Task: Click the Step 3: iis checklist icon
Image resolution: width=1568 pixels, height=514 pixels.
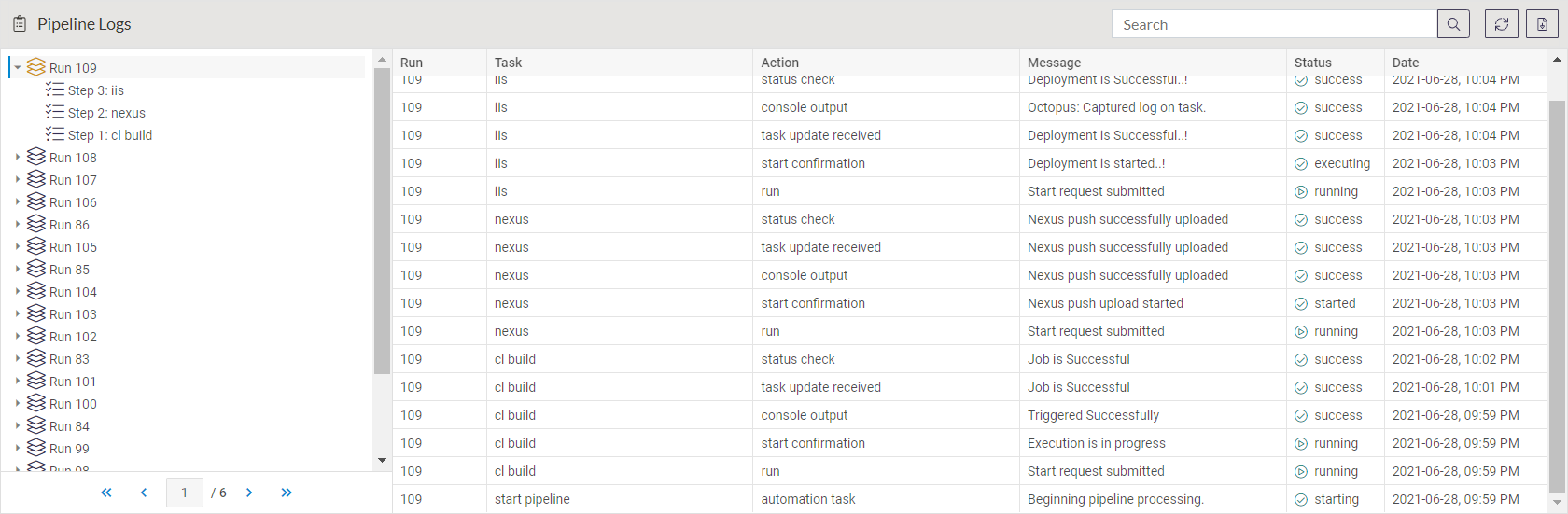Action: (55, 90)
